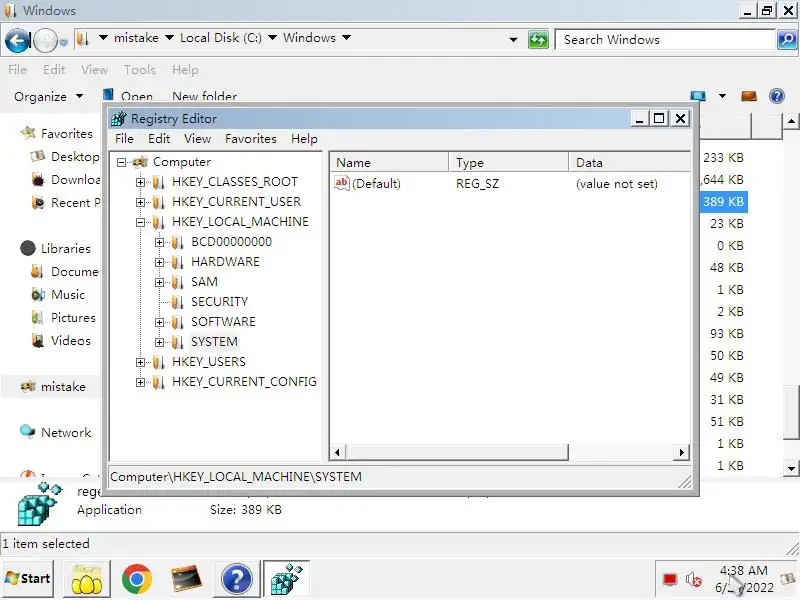Expand the HKEY_CLASSES_ROOT tree node
Viewport: 800px width, 600px height.
pos(140,182)
